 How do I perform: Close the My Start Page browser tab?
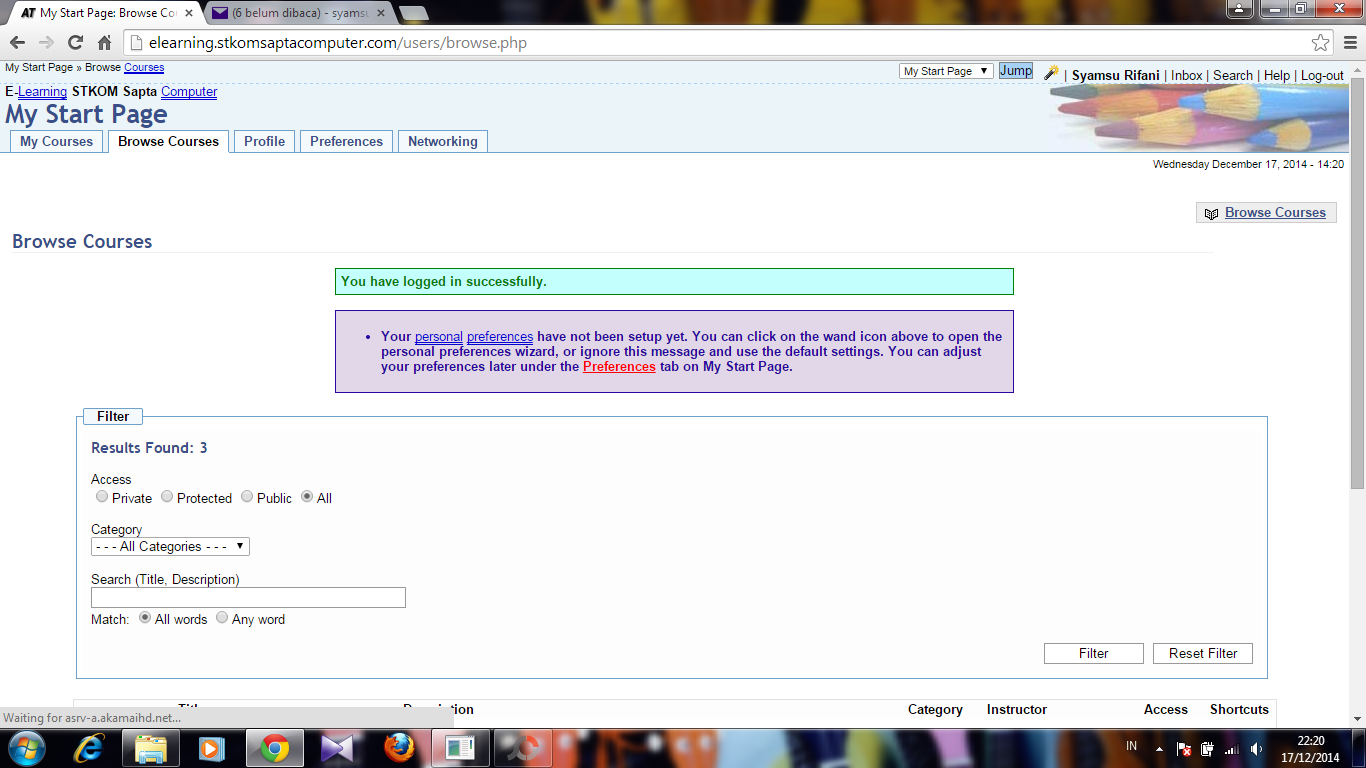[x=189, y=13]
